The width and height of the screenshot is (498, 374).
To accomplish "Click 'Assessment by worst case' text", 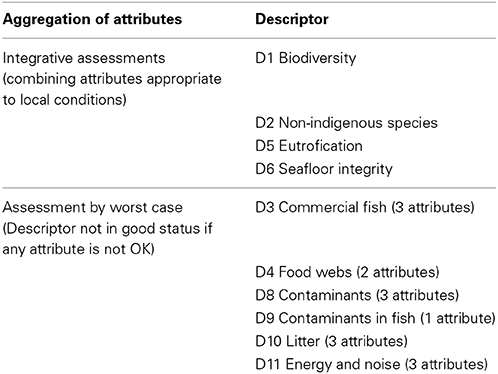I will (93, 208).
